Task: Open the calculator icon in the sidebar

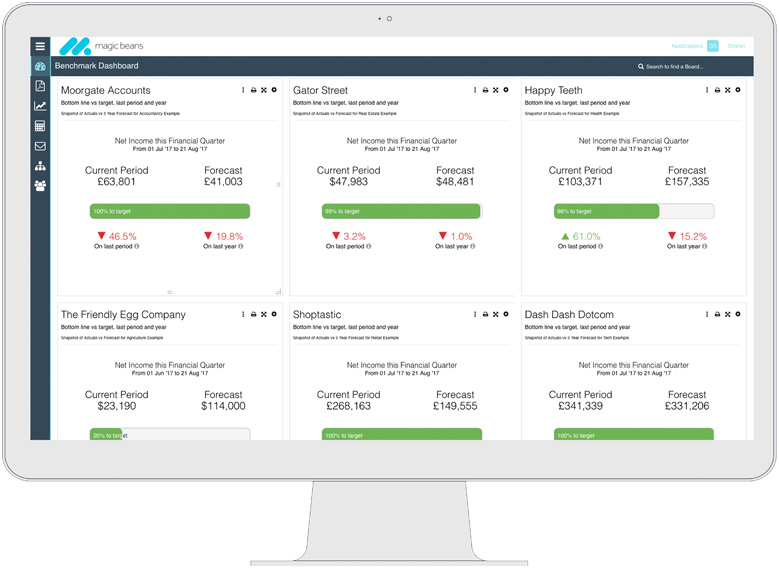Action: point(40,126)
